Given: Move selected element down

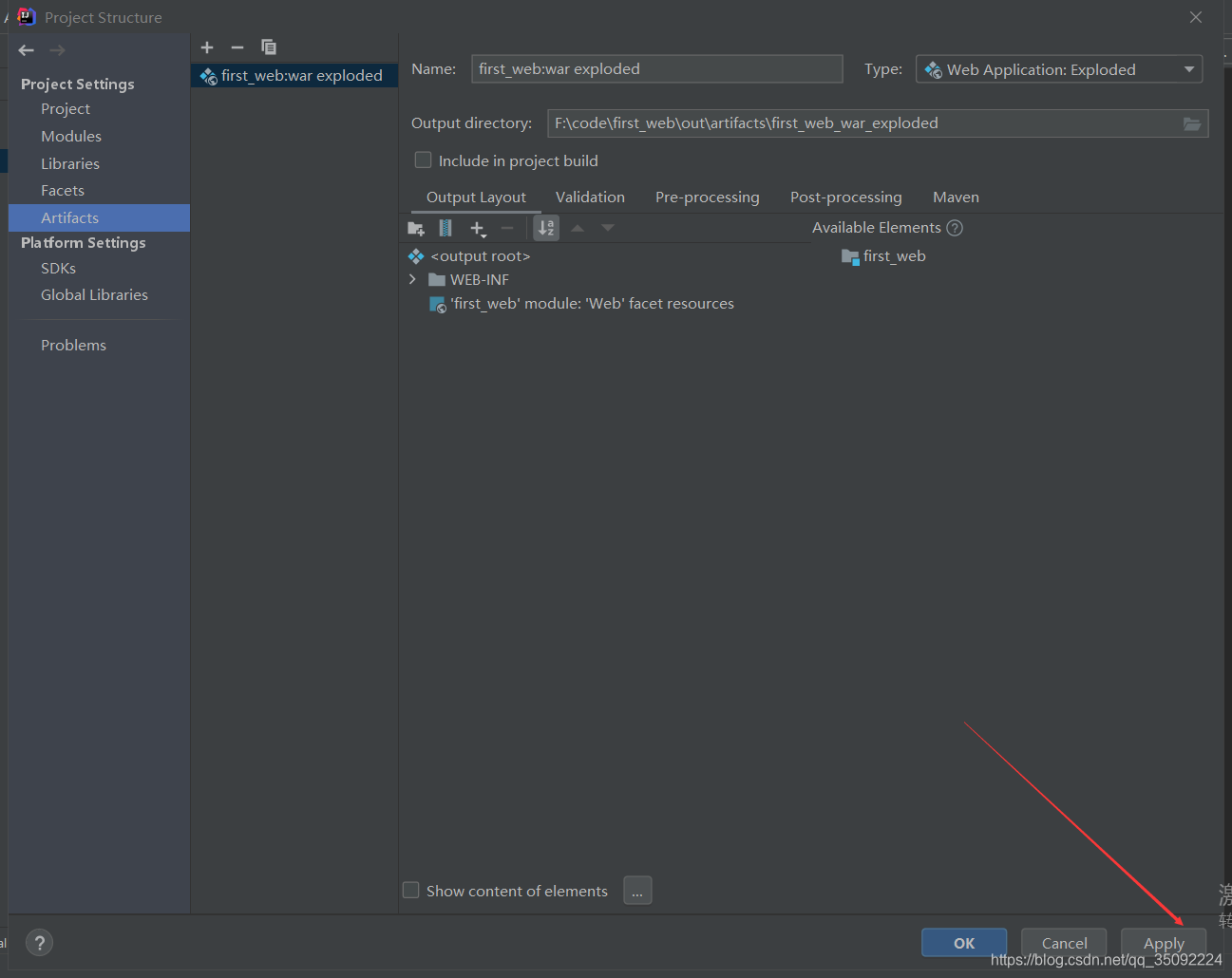Looking at the screenshot, I should pyautogui.click(x=608, y=228).
